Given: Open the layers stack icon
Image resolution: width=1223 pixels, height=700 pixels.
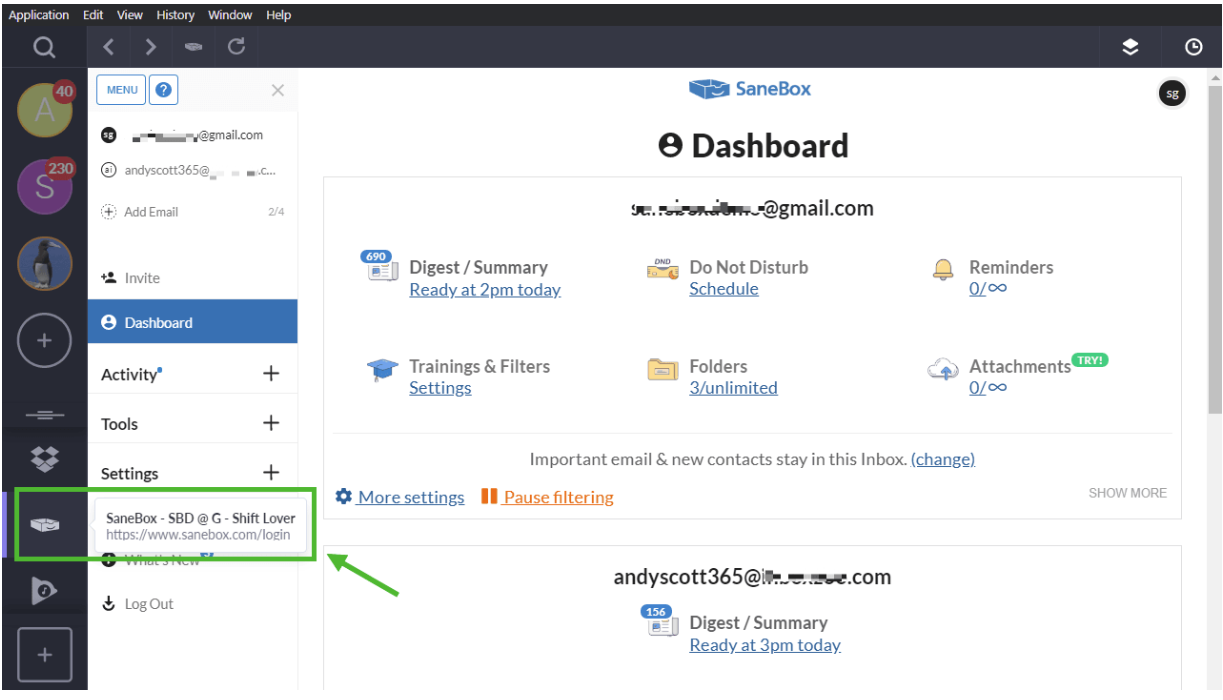Looking at the screenshot, I should [x=1130, y=47].
